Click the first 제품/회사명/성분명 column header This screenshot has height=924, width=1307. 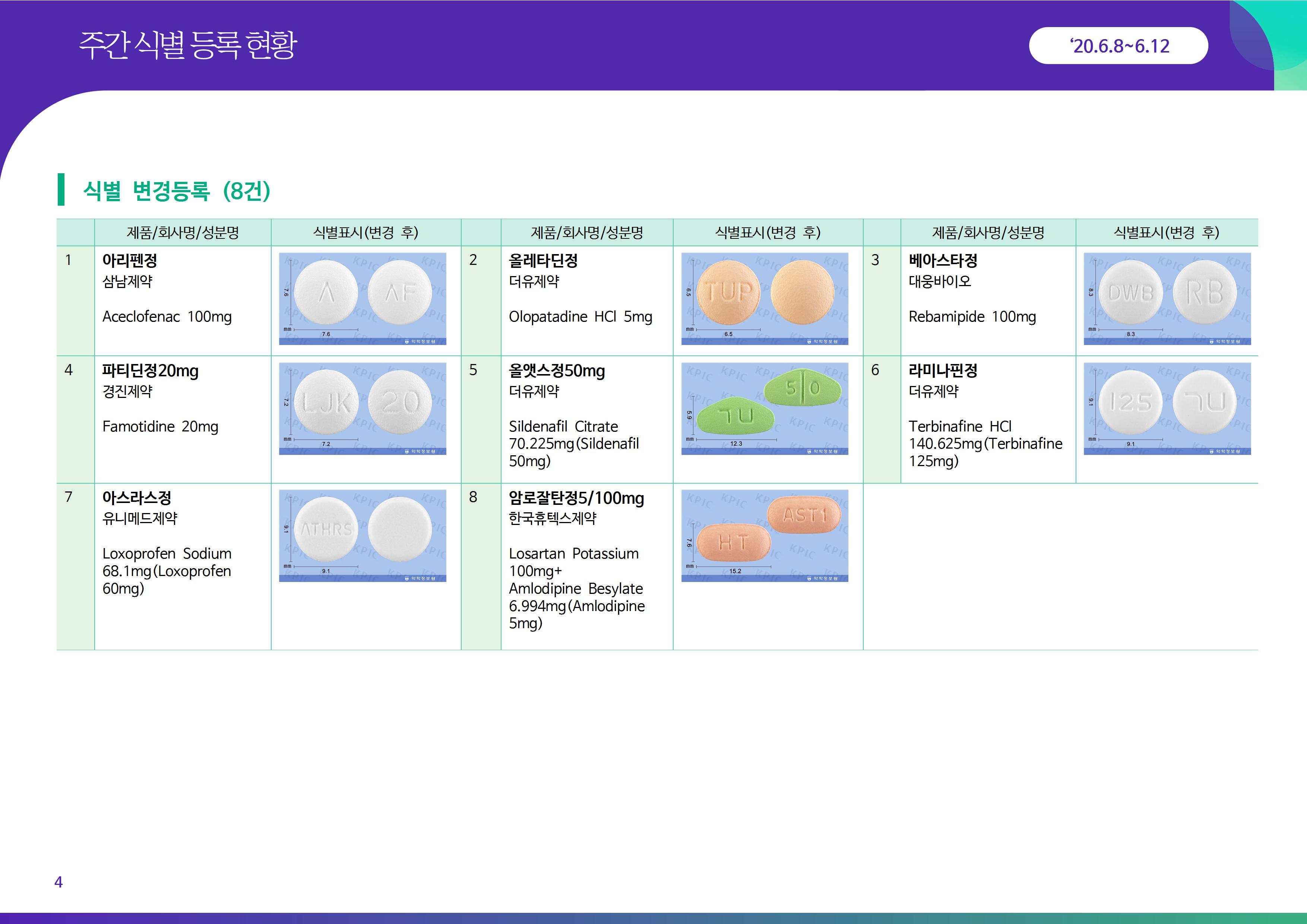pyautogui.click(x=182, y=232)
